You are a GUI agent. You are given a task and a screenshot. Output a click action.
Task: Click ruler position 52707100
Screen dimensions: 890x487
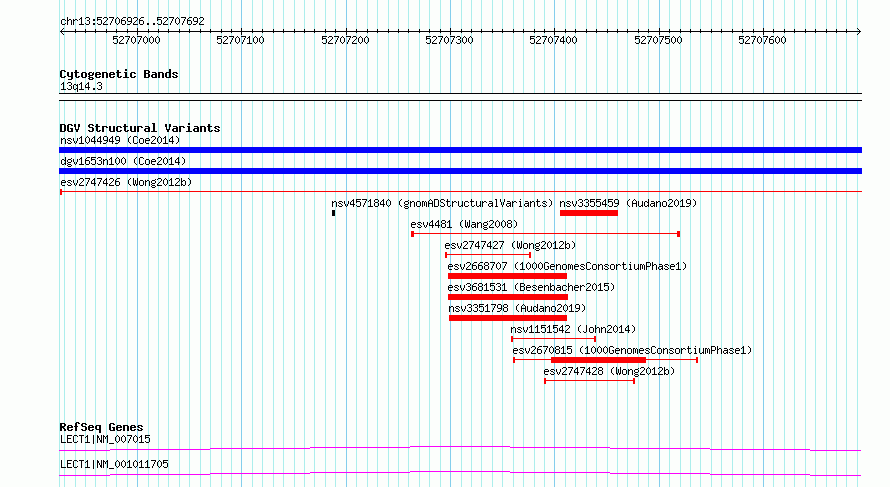(241, 40)
